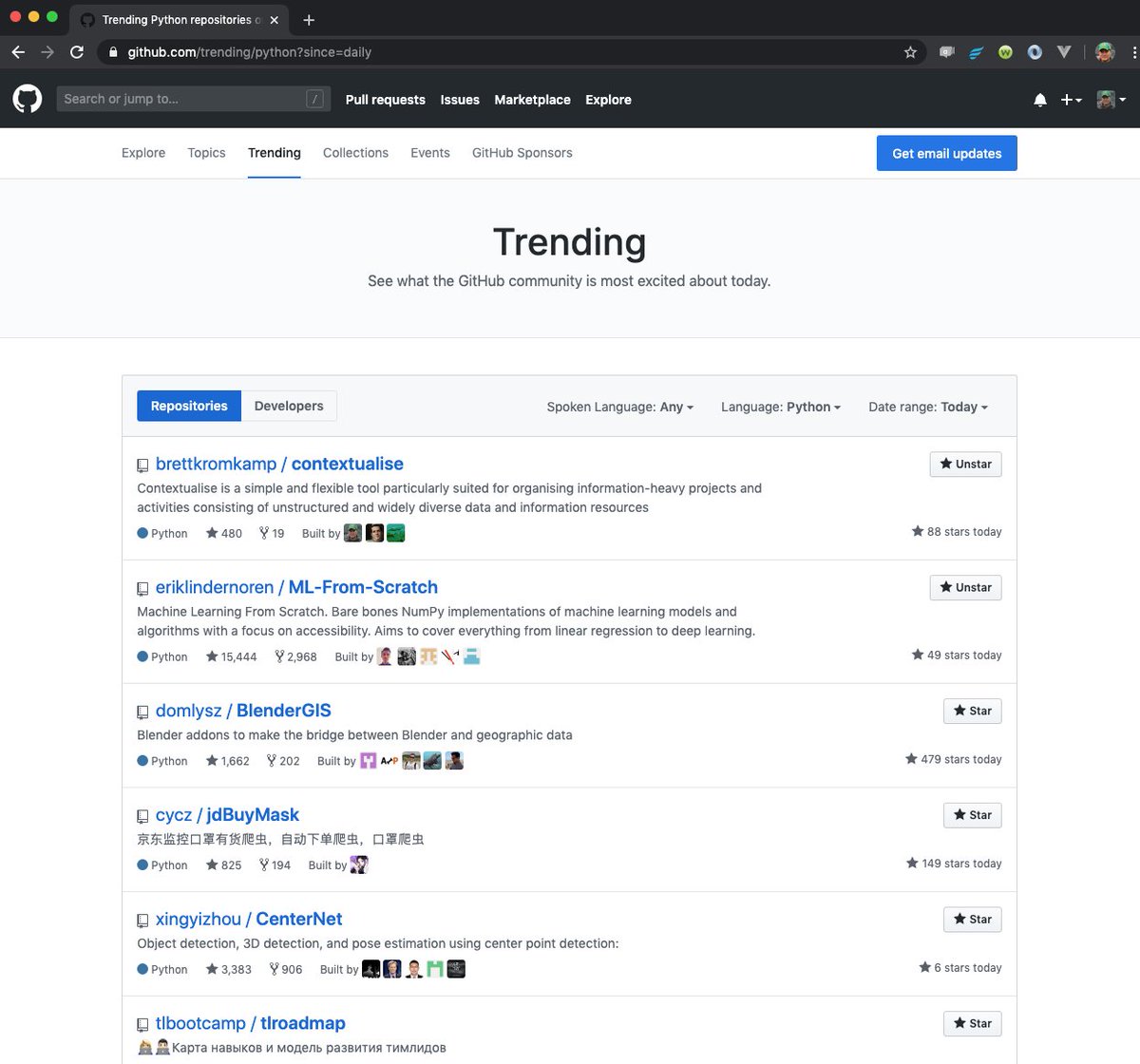Open Language: Python dropdown
Screen dimensions: 1140x1064
tap(781, 407)
